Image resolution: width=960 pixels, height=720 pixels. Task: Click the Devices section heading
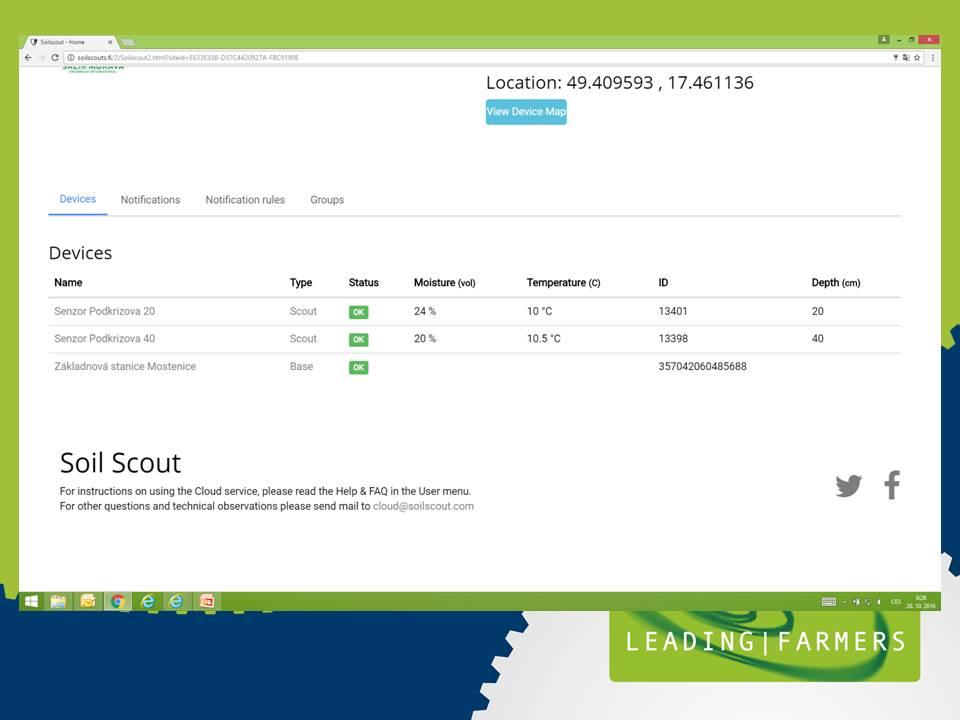[x=80, y=253]
